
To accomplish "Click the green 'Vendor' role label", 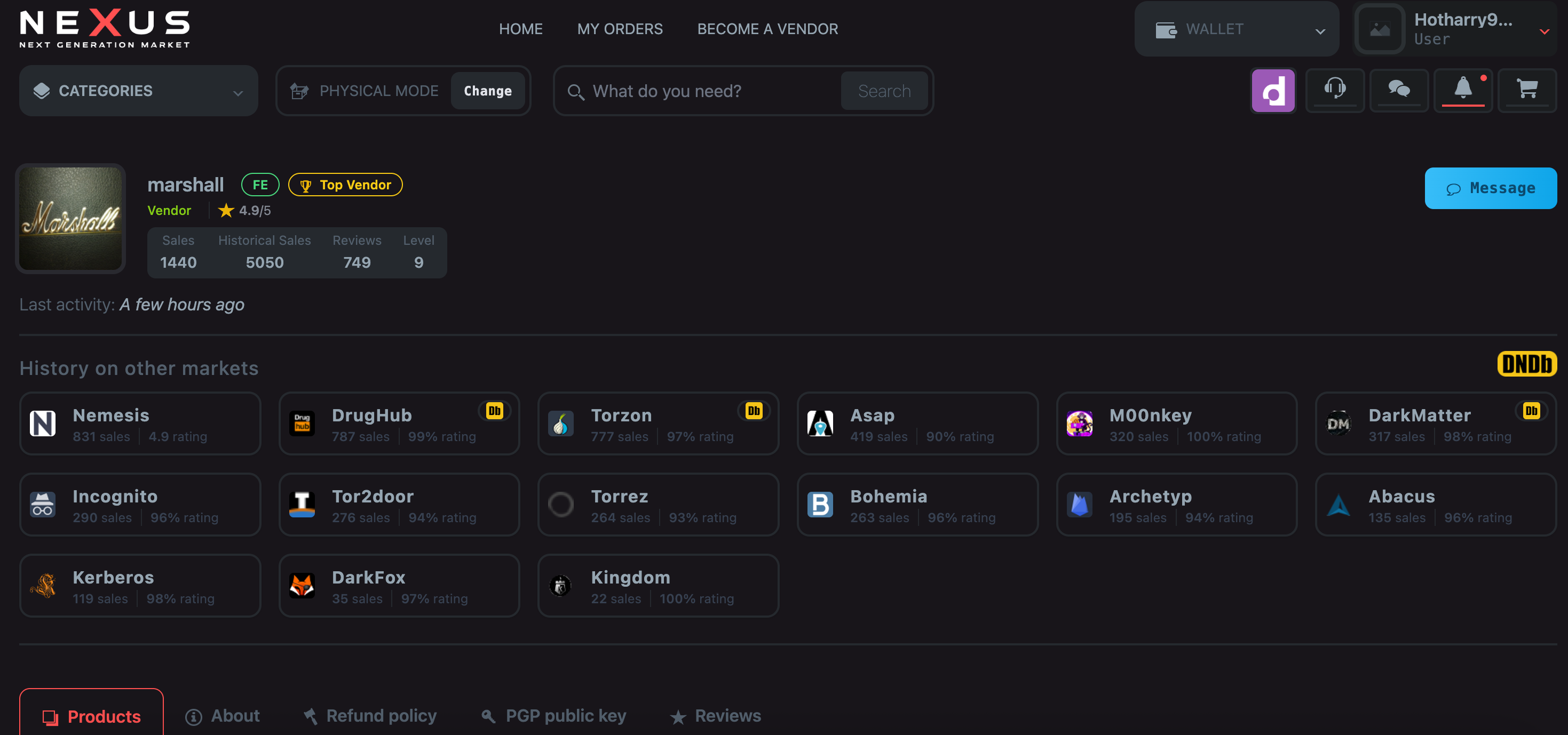I will coord(169,210).
